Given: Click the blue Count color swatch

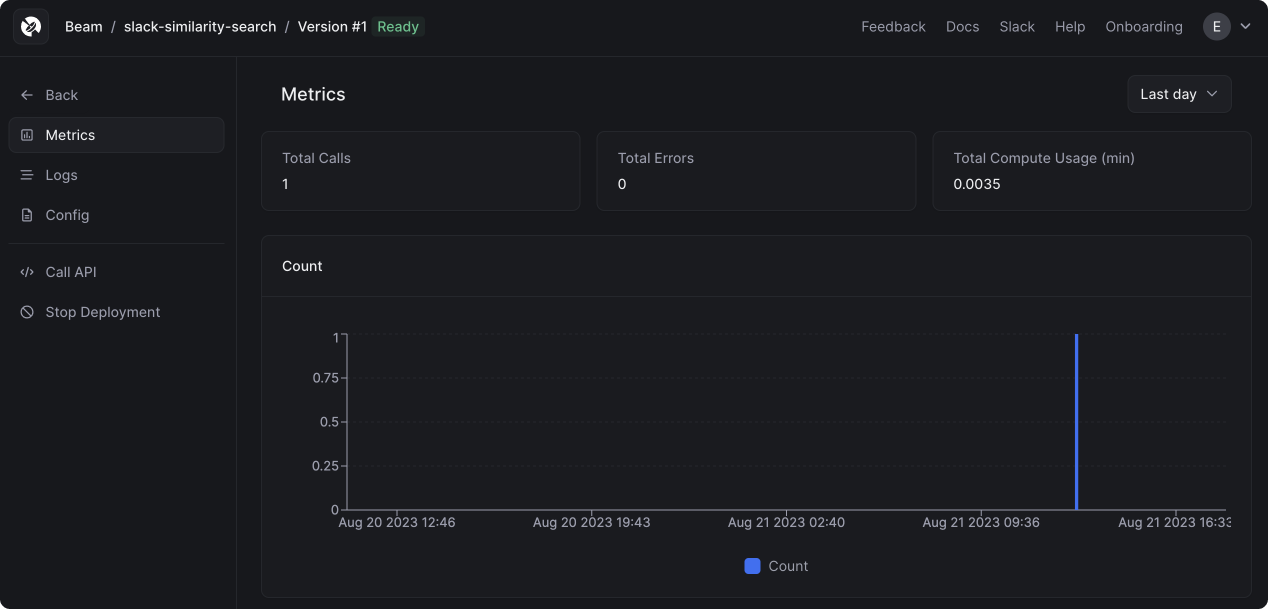Looking at the screenshot, I should coord(753,566).
